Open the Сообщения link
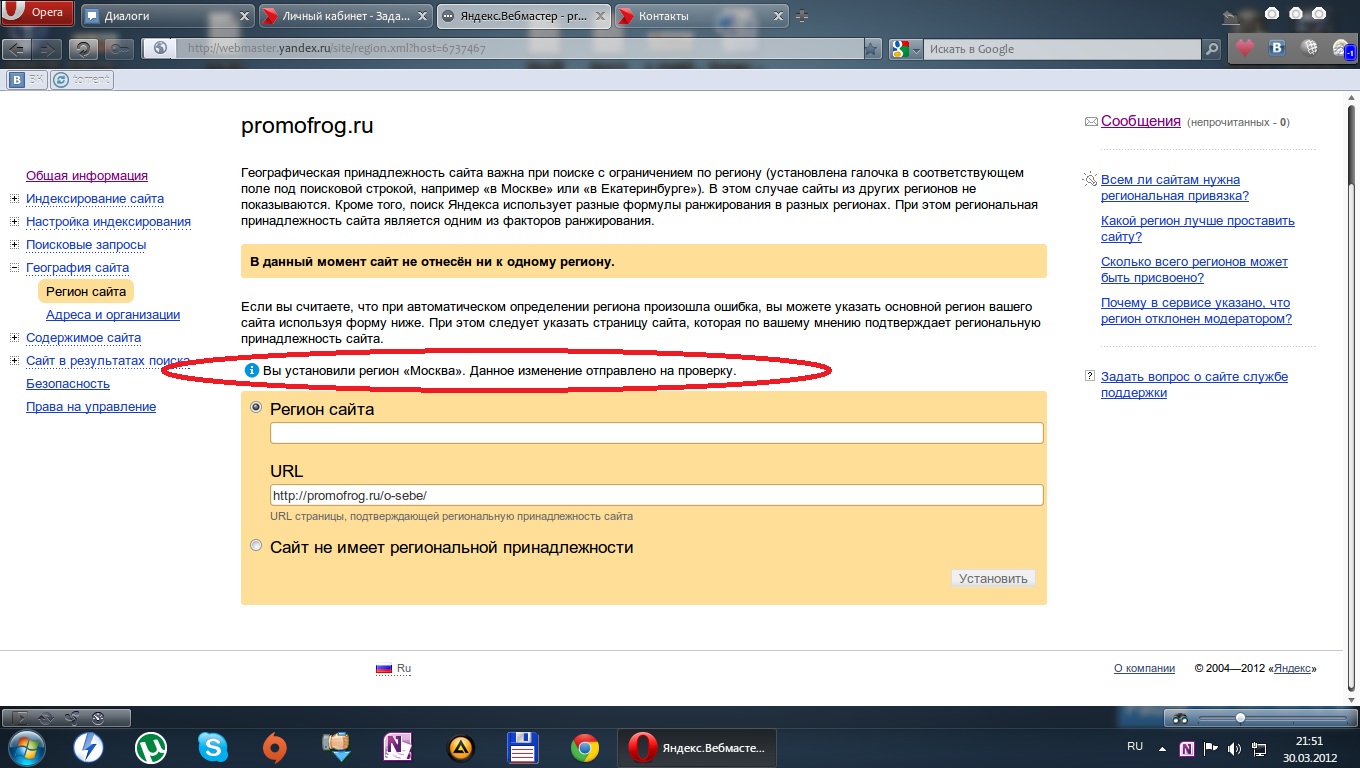1360x768 pixels. pyautogui.click(x=1141, y=121)
